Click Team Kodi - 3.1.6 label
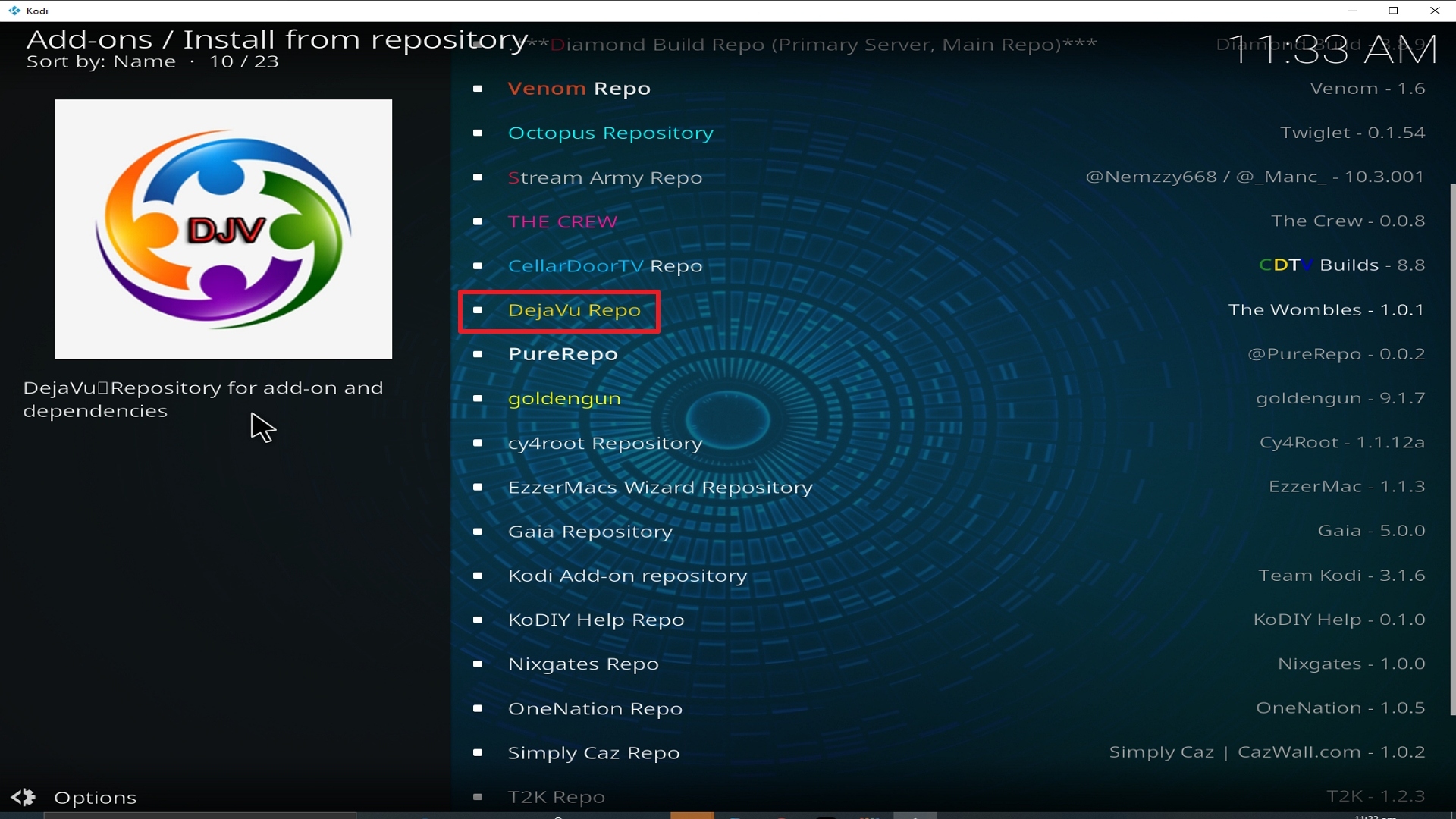Viewport: 1456px width, 819px height. click(x=1342, y=576)
